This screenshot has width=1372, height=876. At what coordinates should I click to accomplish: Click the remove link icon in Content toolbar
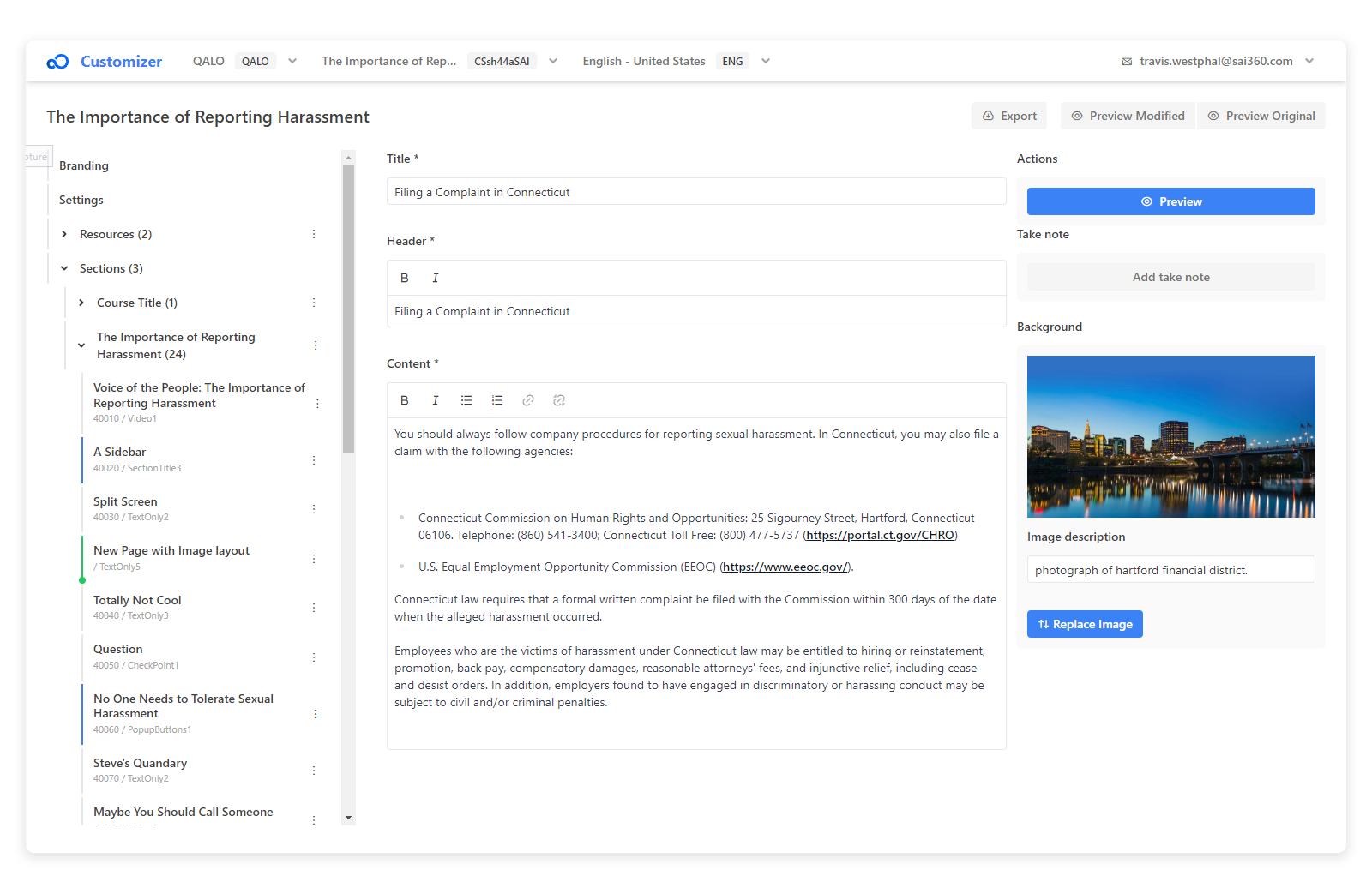559,400
